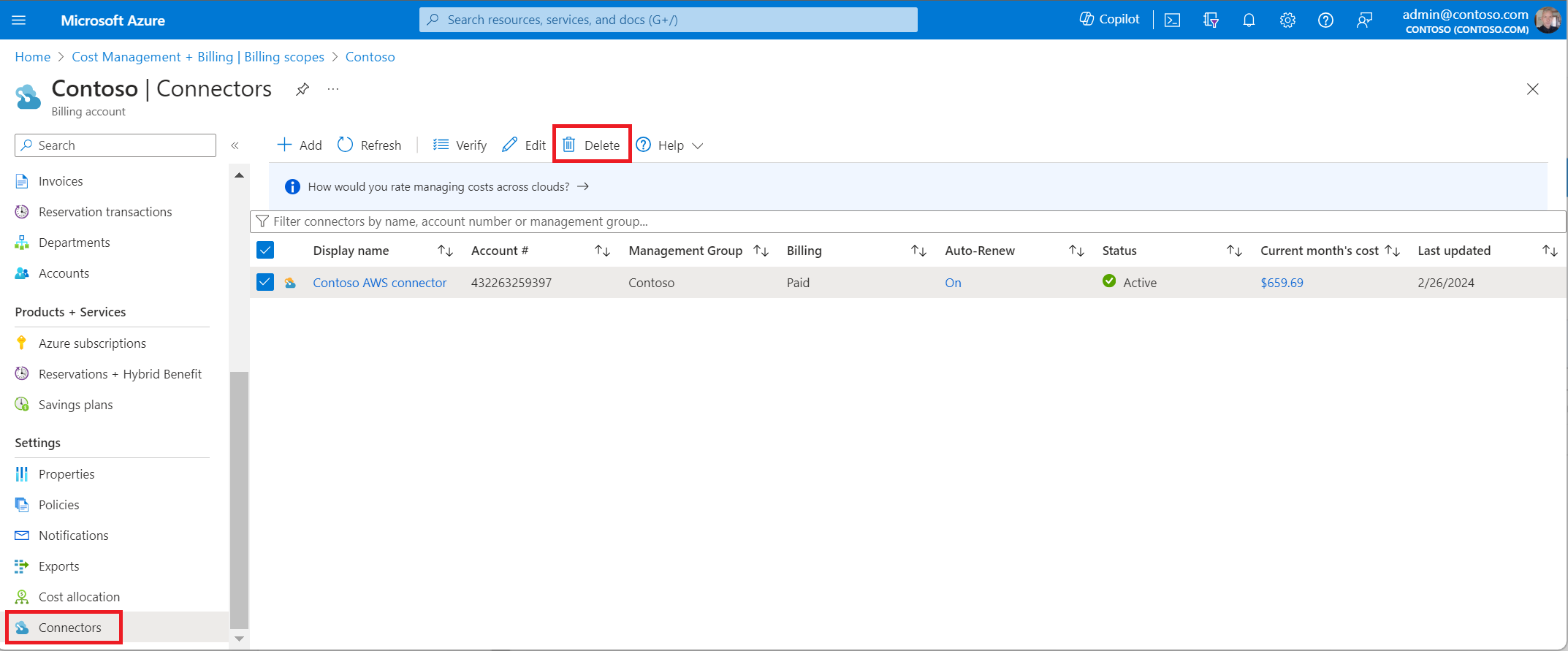Image resolution: width=1568 pixels, height=651 pixels.
Task: Expand the Help dropdown in the toolbar
Action: pyautogui.click(x=669, y=145)
